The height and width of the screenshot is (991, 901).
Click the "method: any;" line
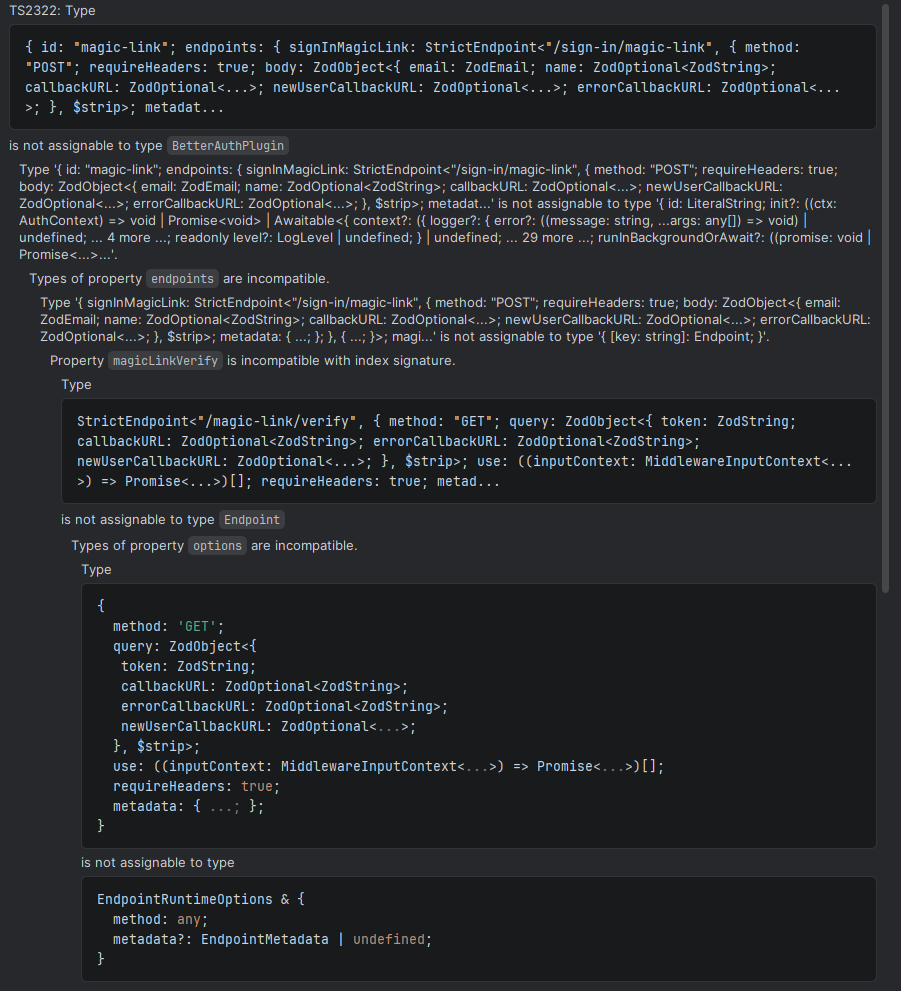click(160, 919)
